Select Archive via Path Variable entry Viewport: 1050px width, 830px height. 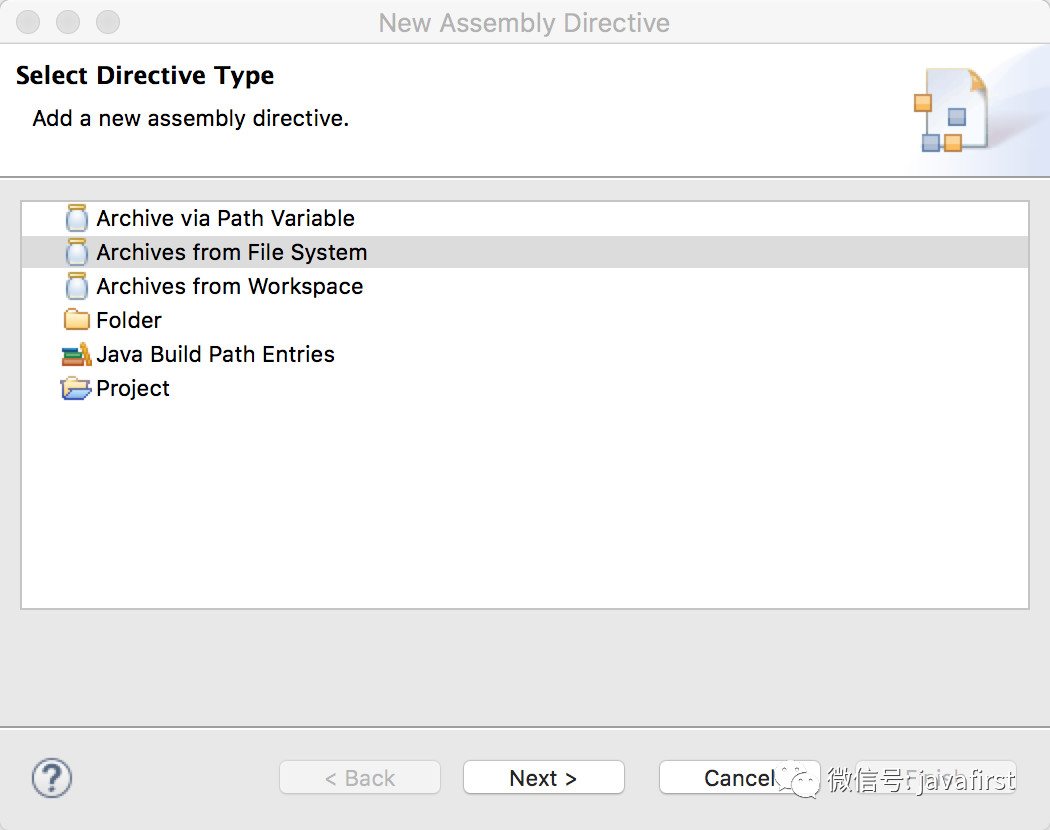225,218
